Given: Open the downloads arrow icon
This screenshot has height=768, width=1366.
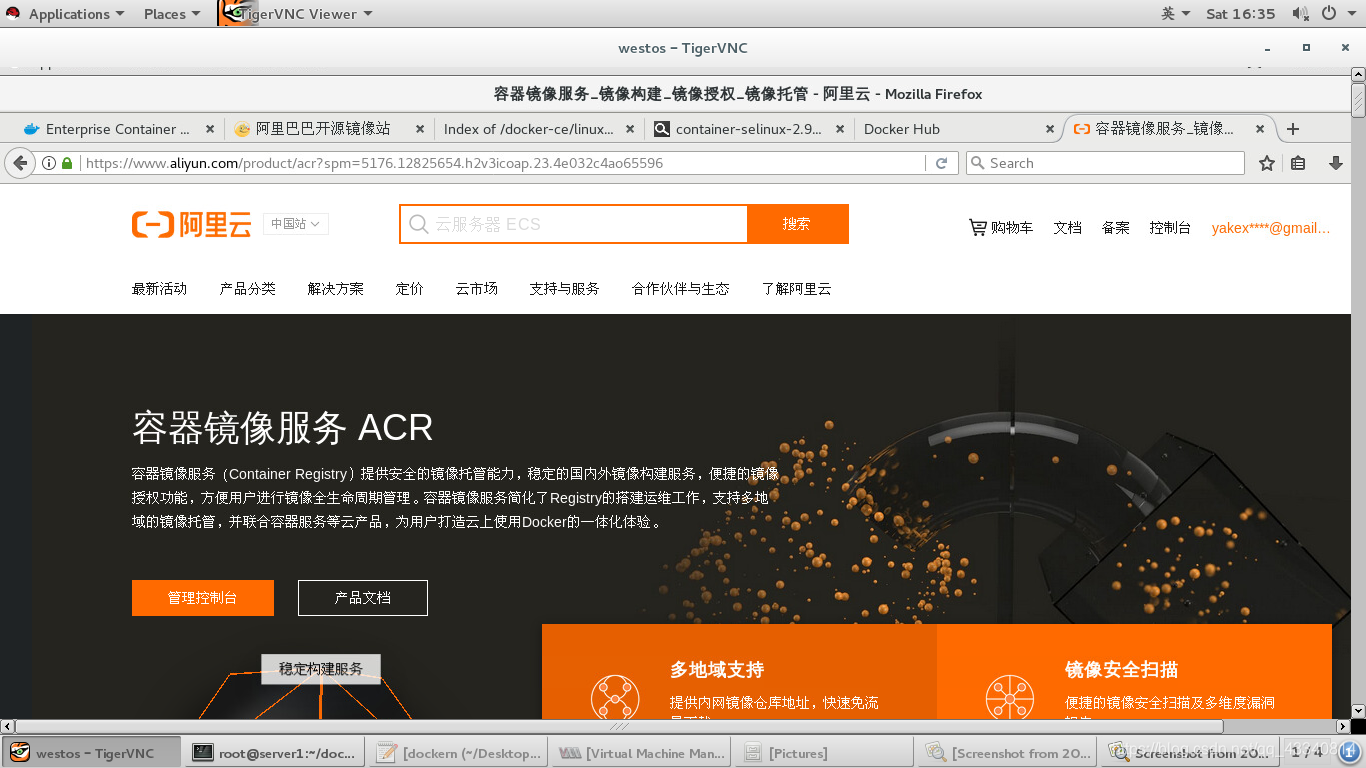Looking at the screenshot, I should 1335,163.
